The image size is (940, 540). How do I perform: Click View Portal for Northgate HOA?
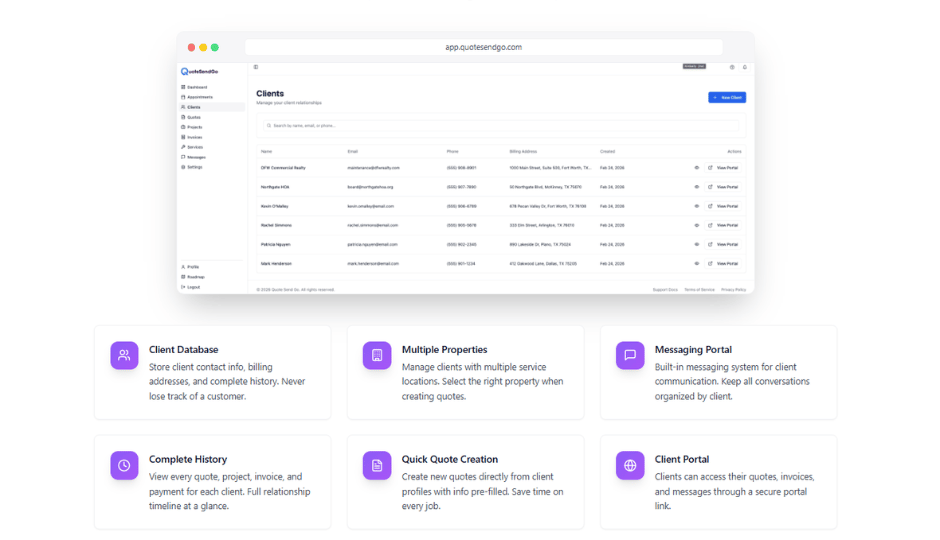click(724, 187)
